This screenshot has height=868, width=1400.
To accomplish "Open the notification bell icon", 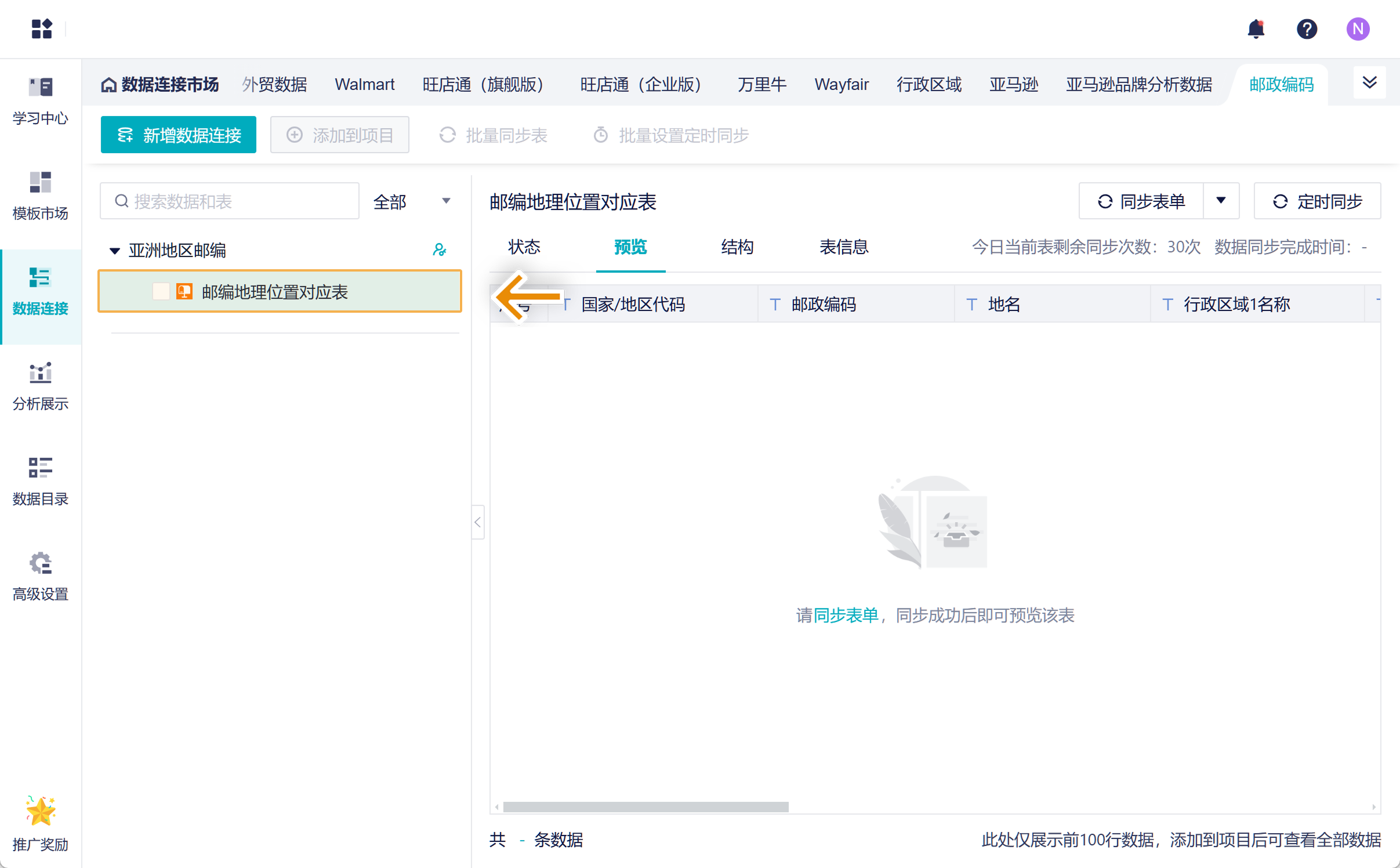I will pyautogui.click(x=1256, y=28).
